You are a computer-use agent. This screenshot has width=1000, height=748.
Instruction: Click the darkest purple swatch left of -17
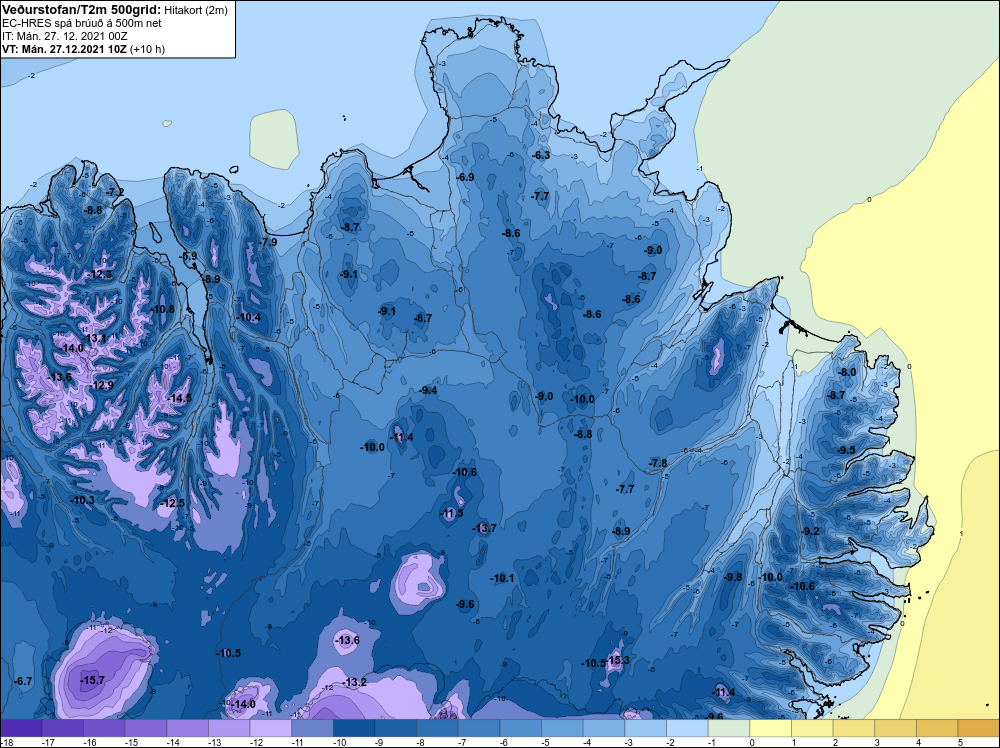[x=21, y=728]
